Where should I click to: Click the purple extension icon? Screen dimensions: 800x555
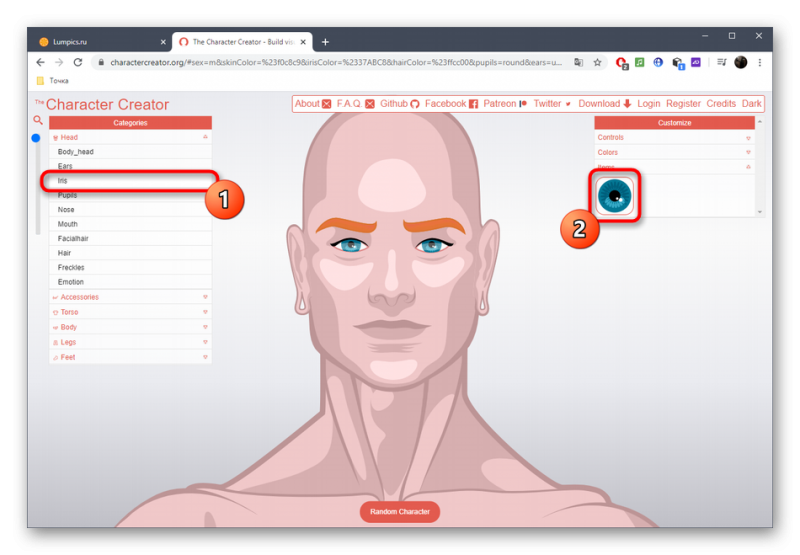click(x=696, y=62)
